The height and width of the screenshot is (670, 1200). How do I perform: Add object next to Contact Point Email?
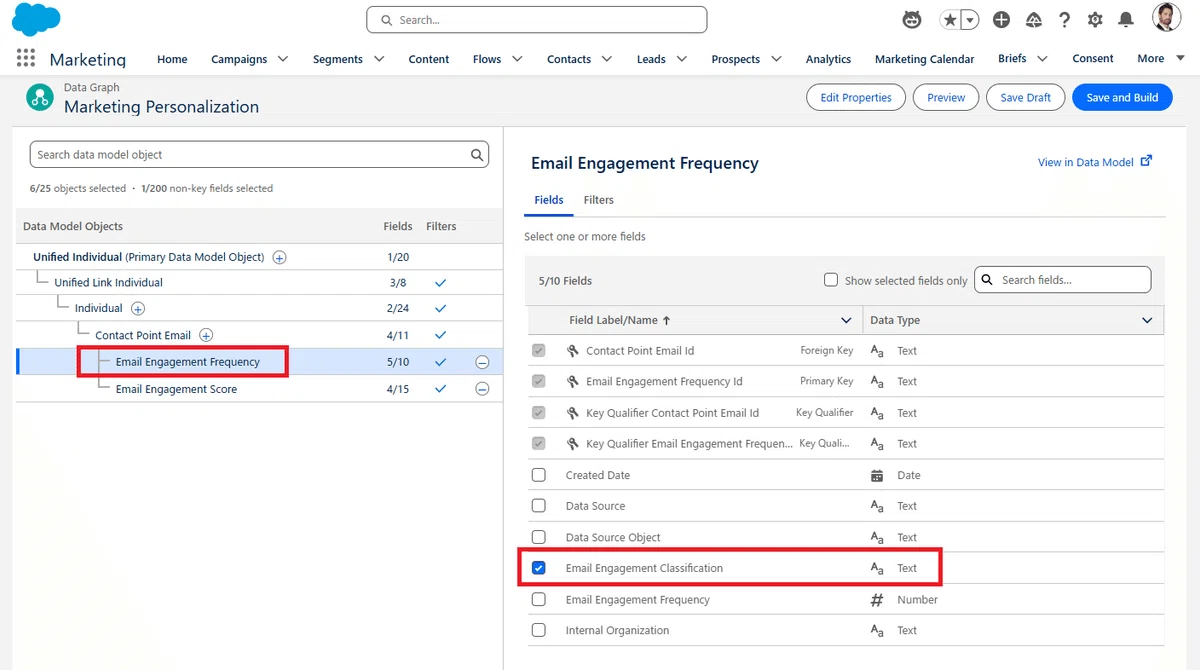coord(206,335)
